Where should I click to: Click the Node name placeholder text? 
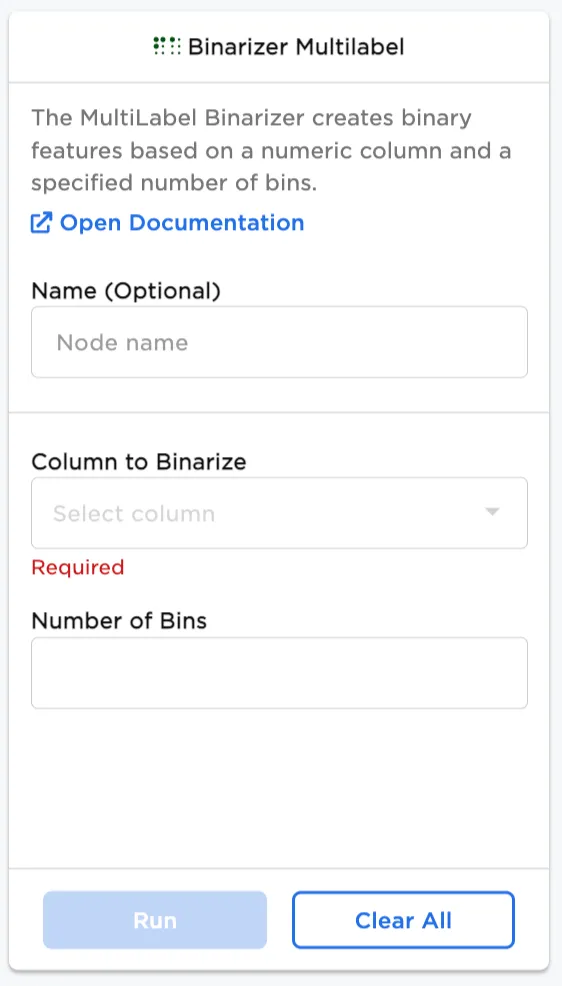[123, 343]
